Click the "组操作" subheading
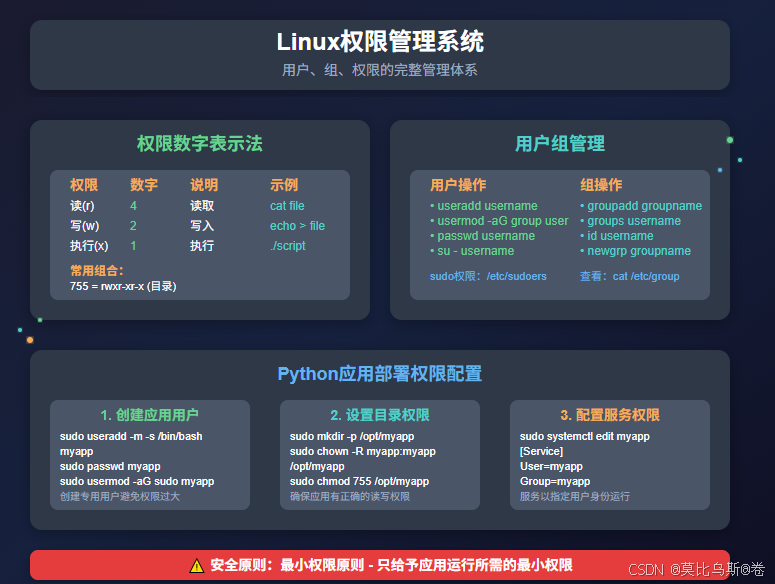Image resolution: width=775 pixels, height=584 pixels. [601, 185]
